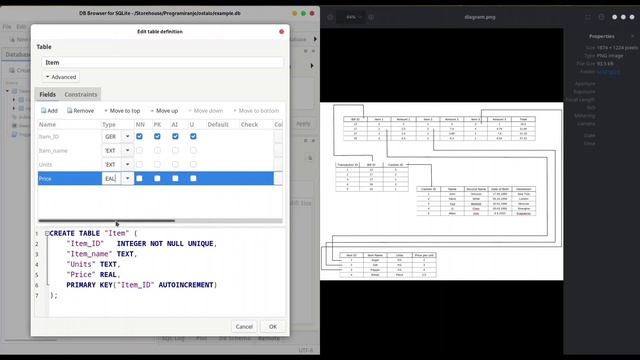Select the Price field name cell
Image resolution: width=640 pixels, height=360 pixels.
(69, 178)
